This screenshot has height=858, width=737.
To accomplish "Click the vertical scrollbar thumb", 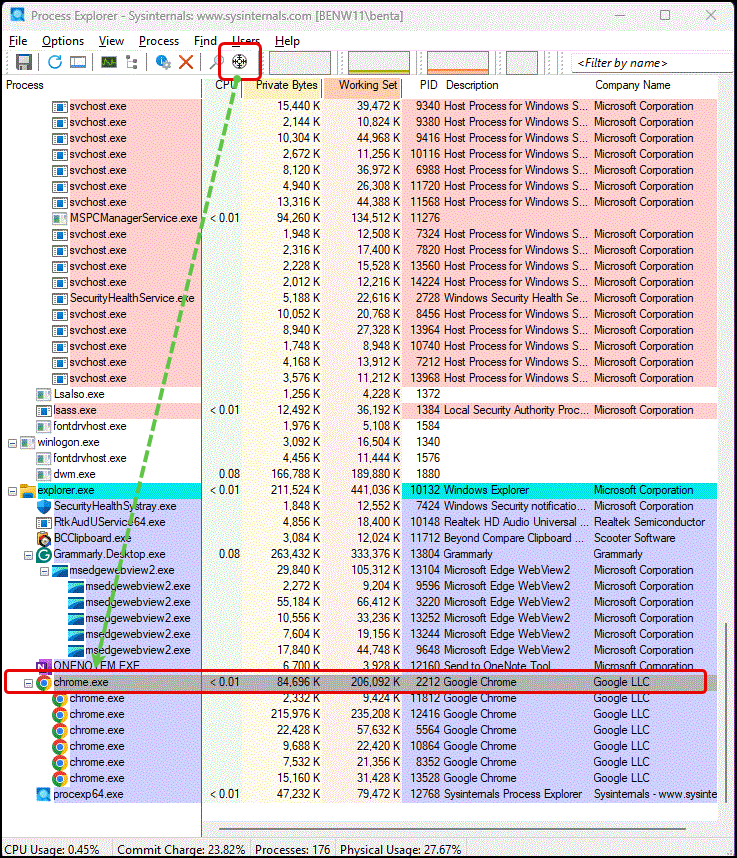I will point(726,711).
